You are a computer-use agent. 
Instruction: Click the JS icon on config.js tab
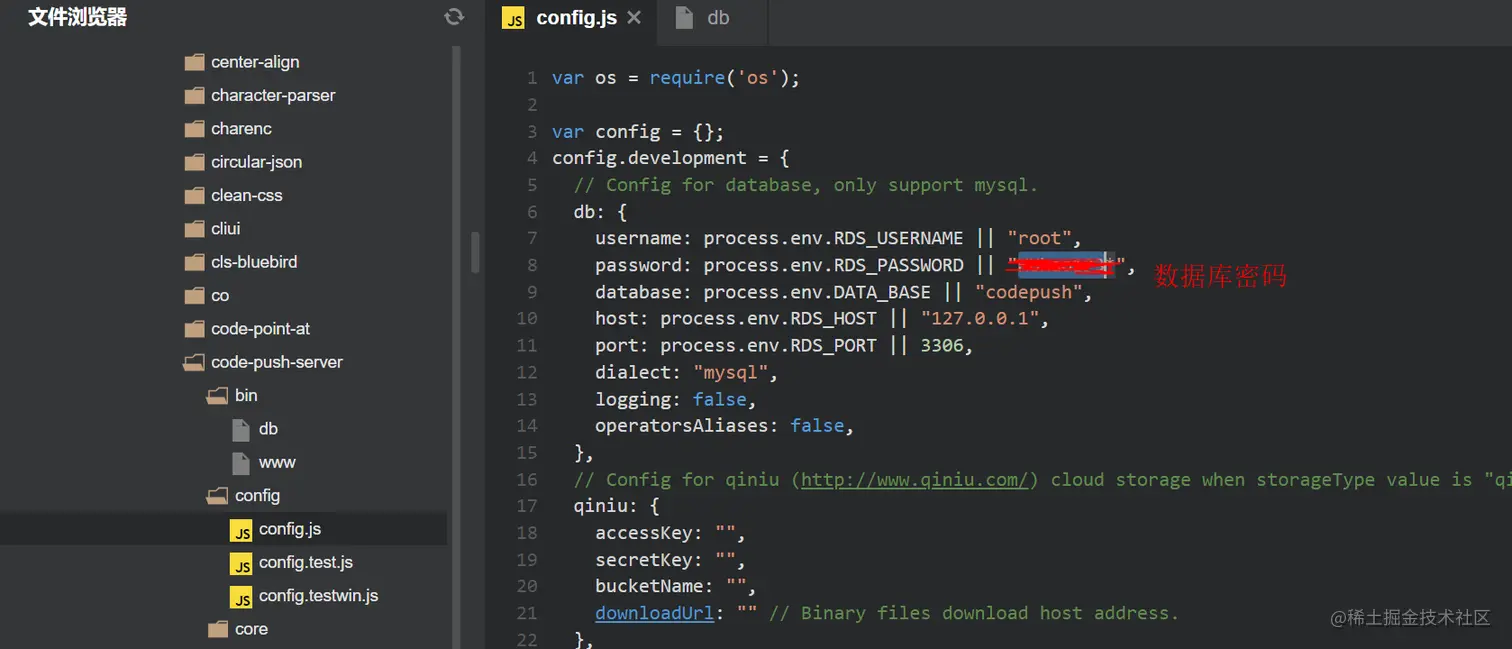coord(513,18)
